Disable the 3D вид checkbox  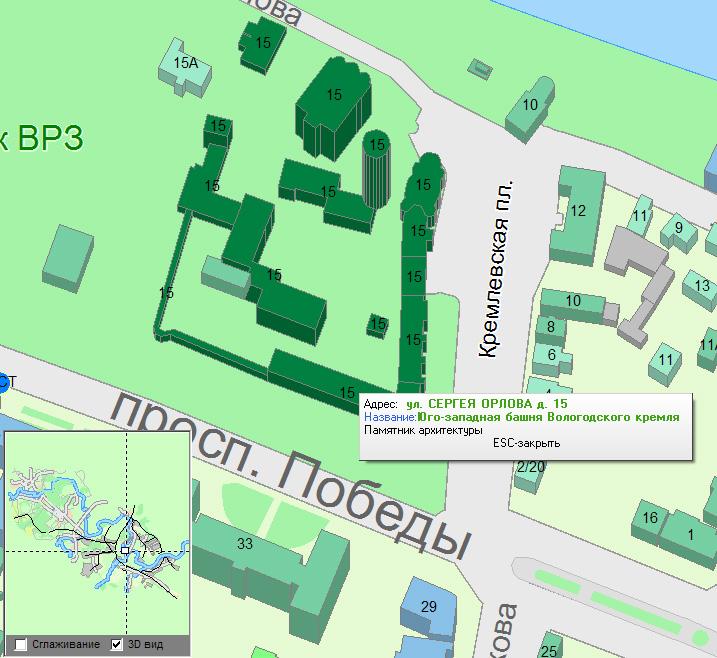tap(117, 644)
